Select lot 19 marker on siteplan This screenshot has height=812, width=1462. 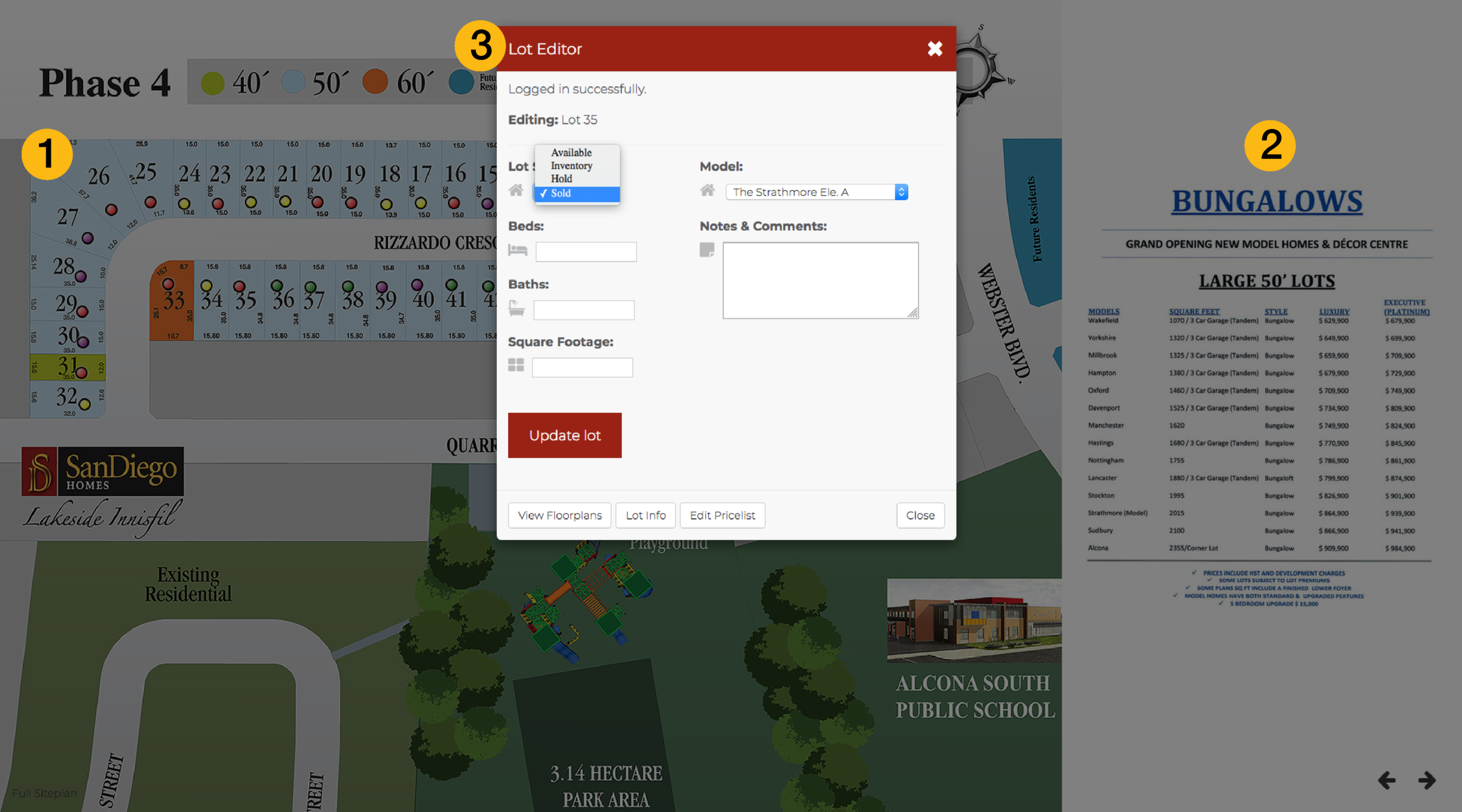351,203
